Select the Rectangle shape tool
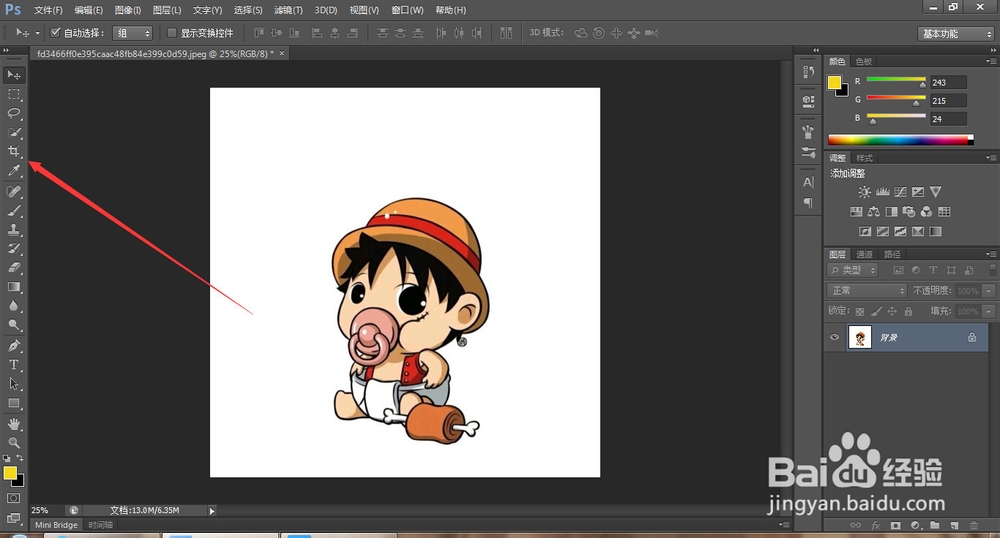 [x=13, y=404]
